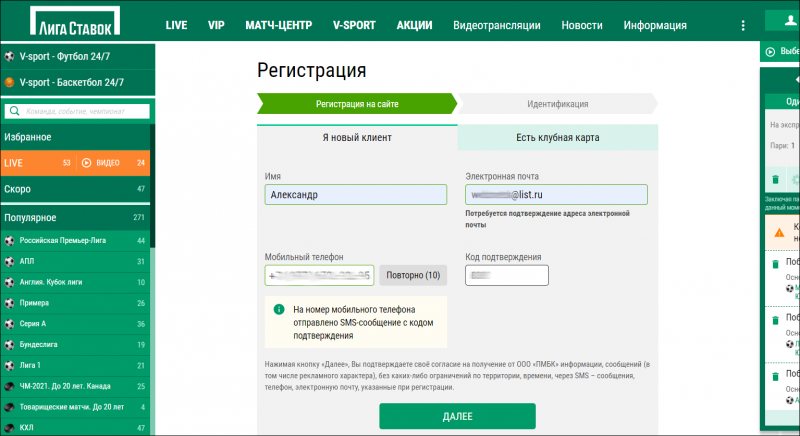This screenshot has width=800, height=436.
Task: Open АКЦИИ in top navigation
Action: coord(414,25)
